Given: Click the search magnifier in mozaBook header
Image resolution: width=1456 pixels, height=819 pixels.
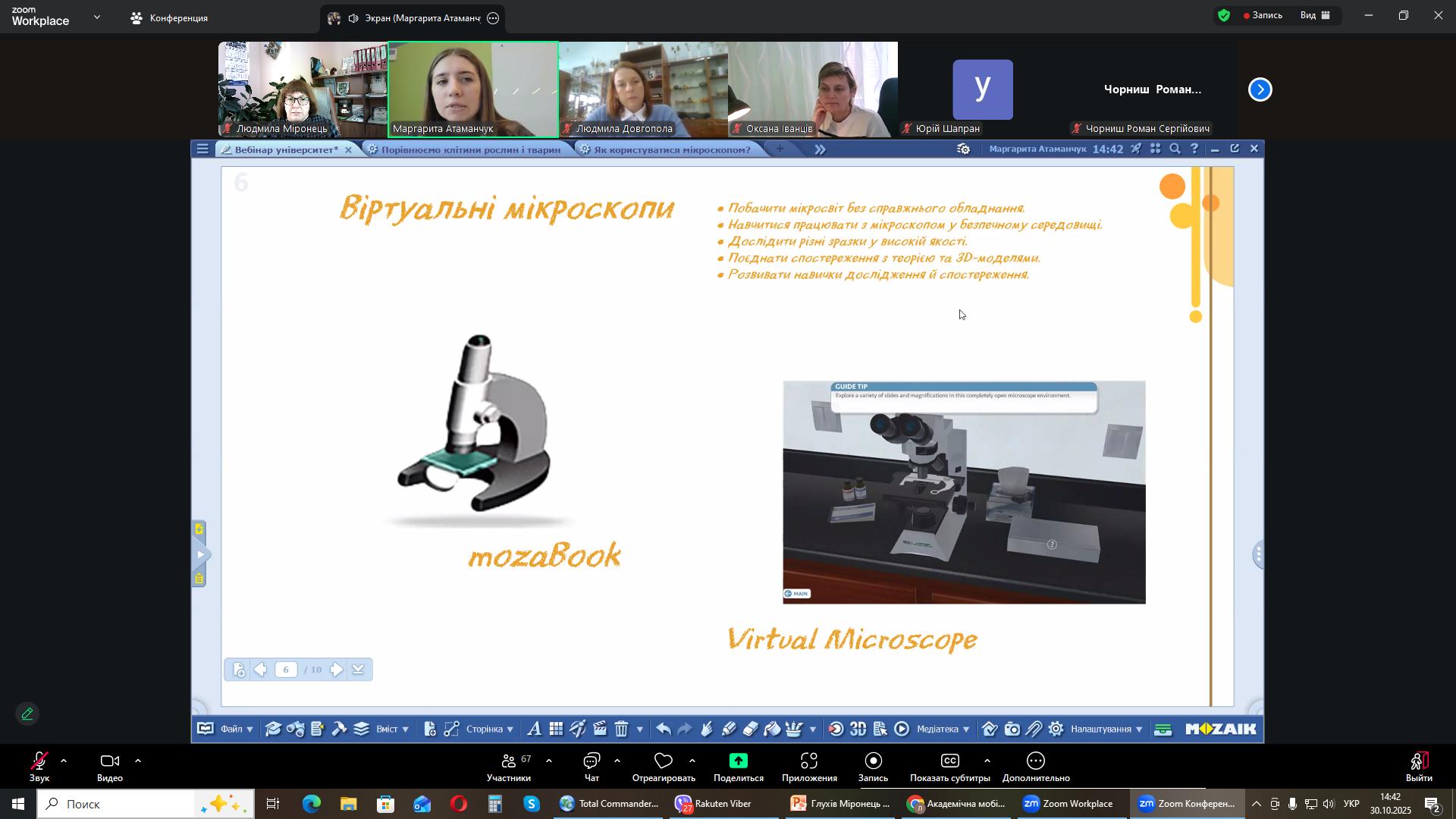Looking at the screenshot, I should point(1175,149).
